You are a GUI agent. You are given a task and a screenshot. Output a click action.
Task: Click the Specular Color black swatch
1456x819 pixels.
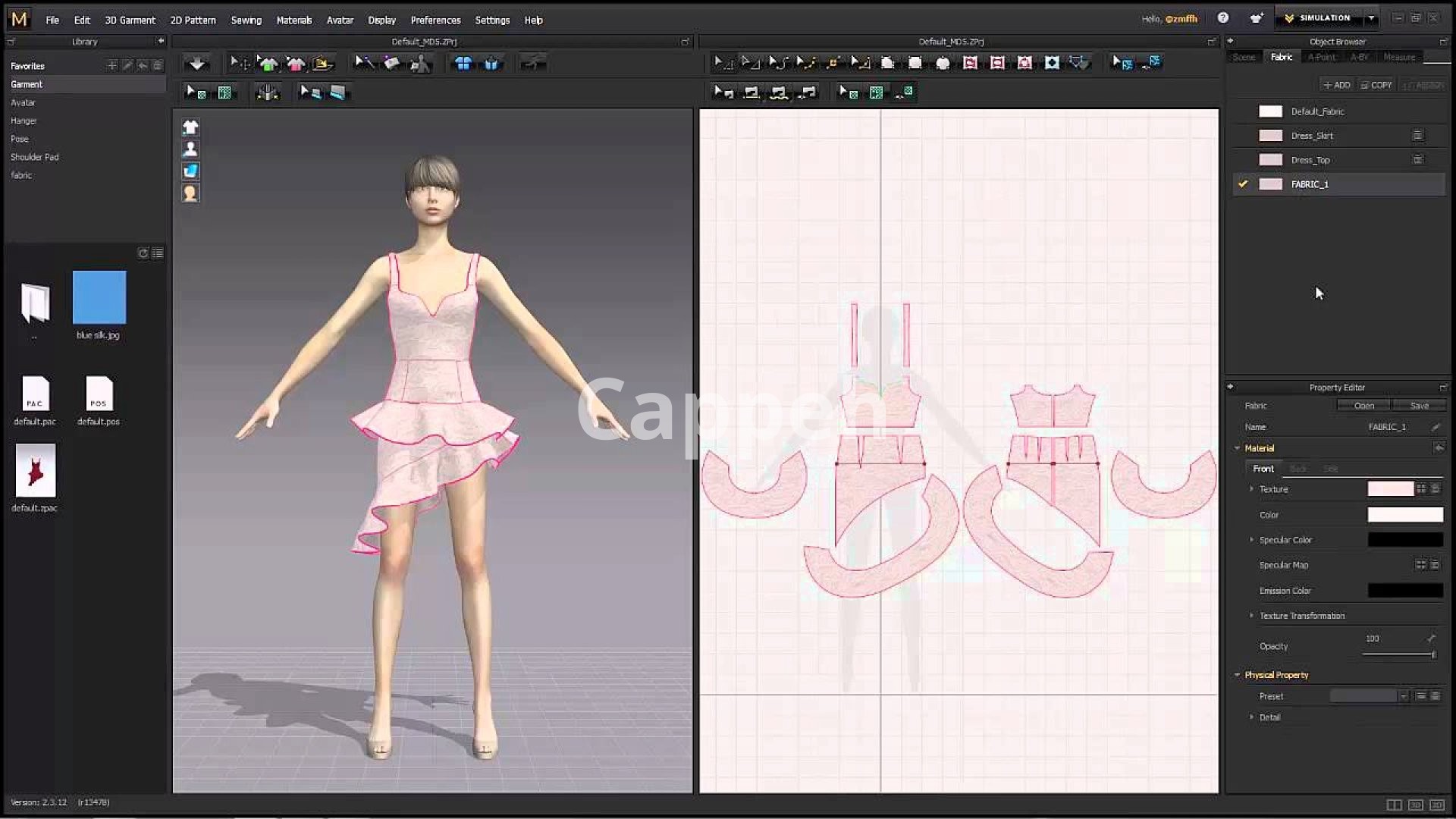[1404, 540]
